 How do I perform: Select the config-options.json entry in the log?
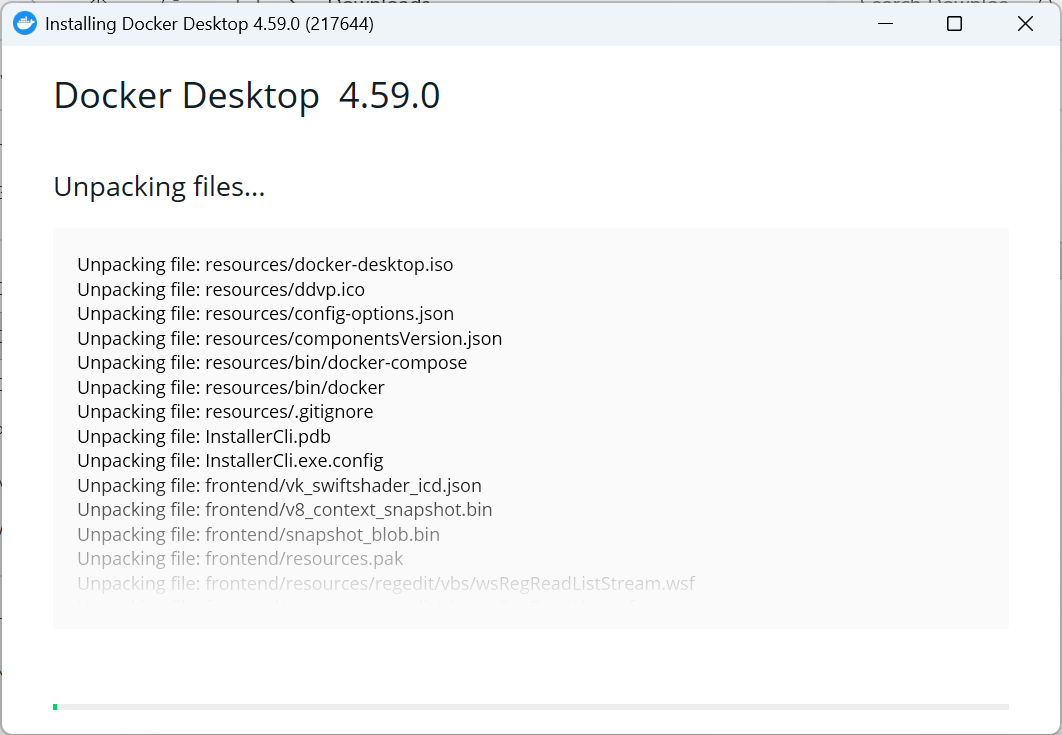(x=265, y=313)
